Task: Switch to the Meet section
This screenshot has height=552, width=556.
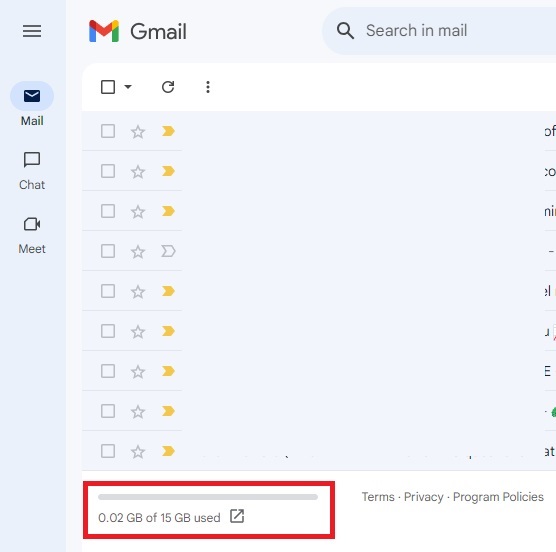Action: point(32,235)
